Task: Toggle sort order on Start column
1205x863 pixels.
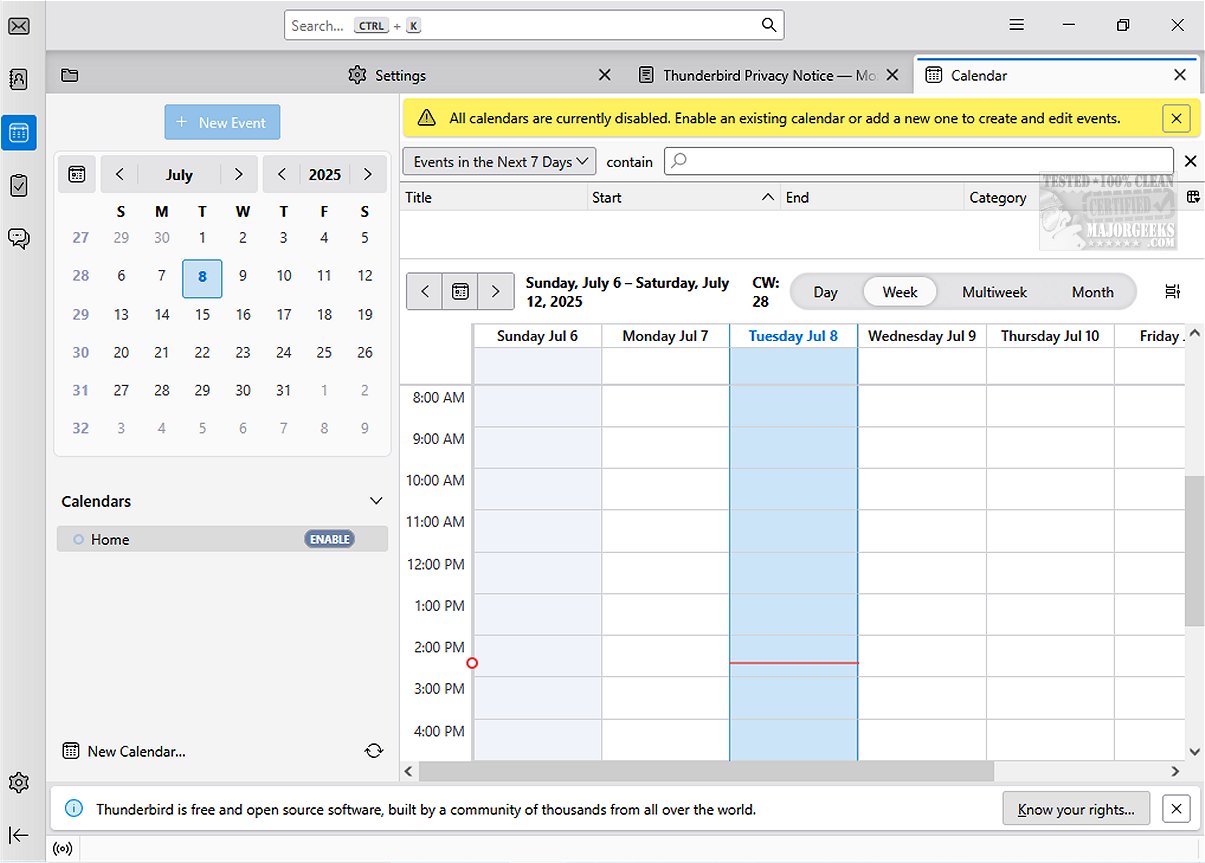Action: [683, 197]
